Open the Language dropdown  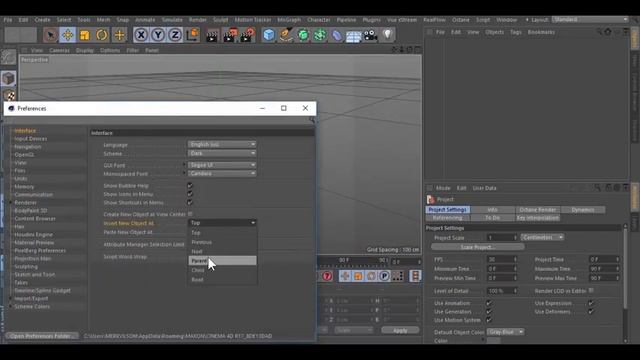pyautogui.click(x=222, y=144)
